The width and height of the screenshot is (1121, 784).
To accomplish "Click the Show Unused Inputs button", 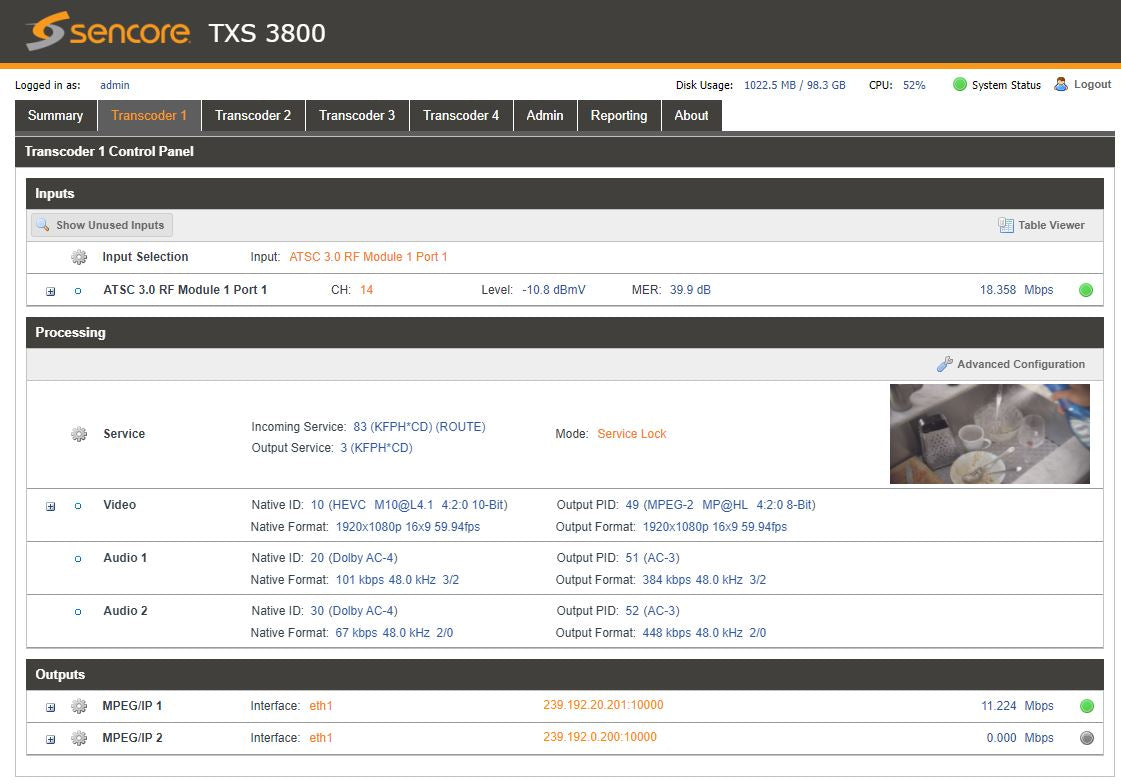I will [x=102, y=225].
